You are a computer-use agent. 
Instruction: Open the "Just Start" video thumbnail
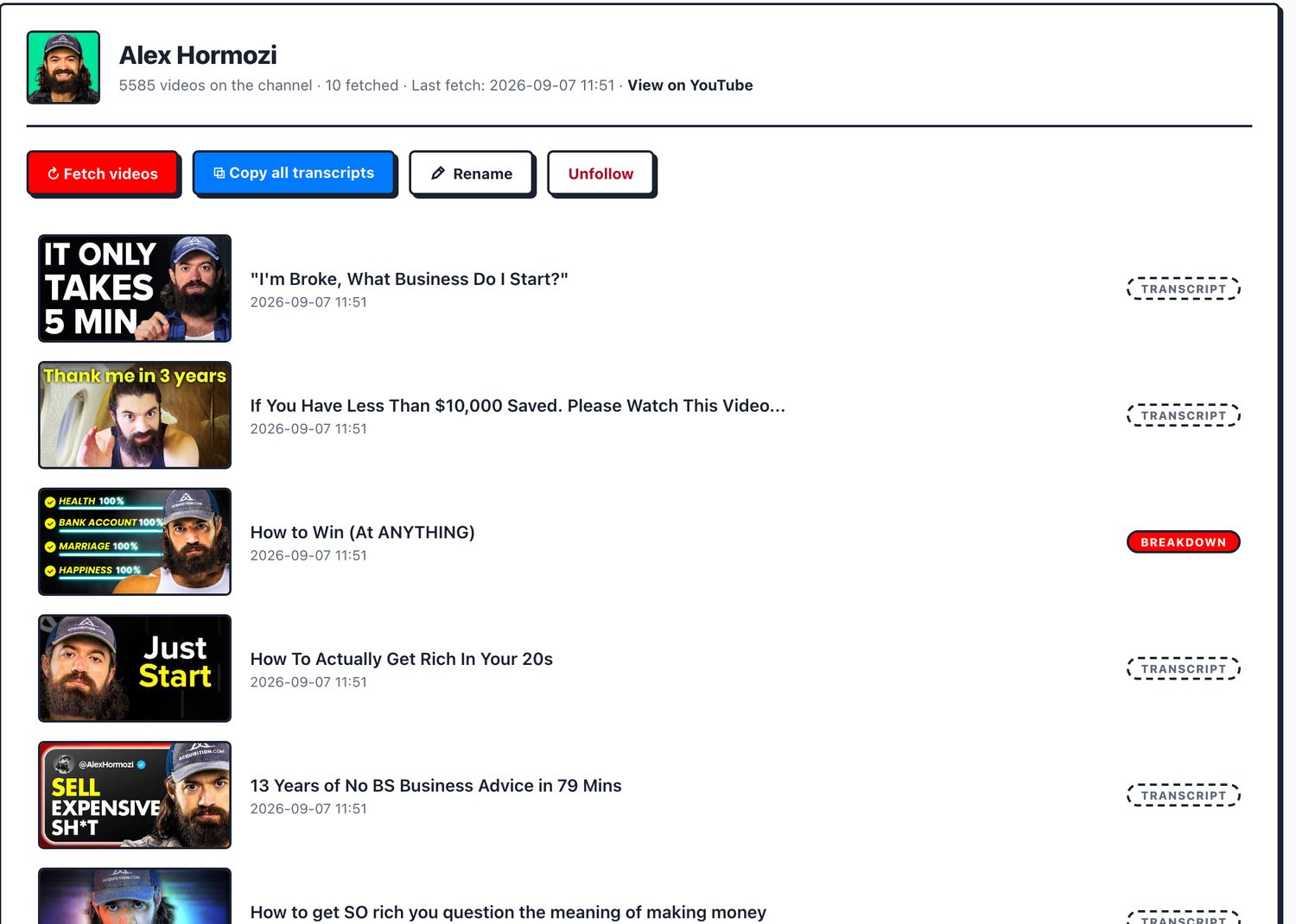135,668
